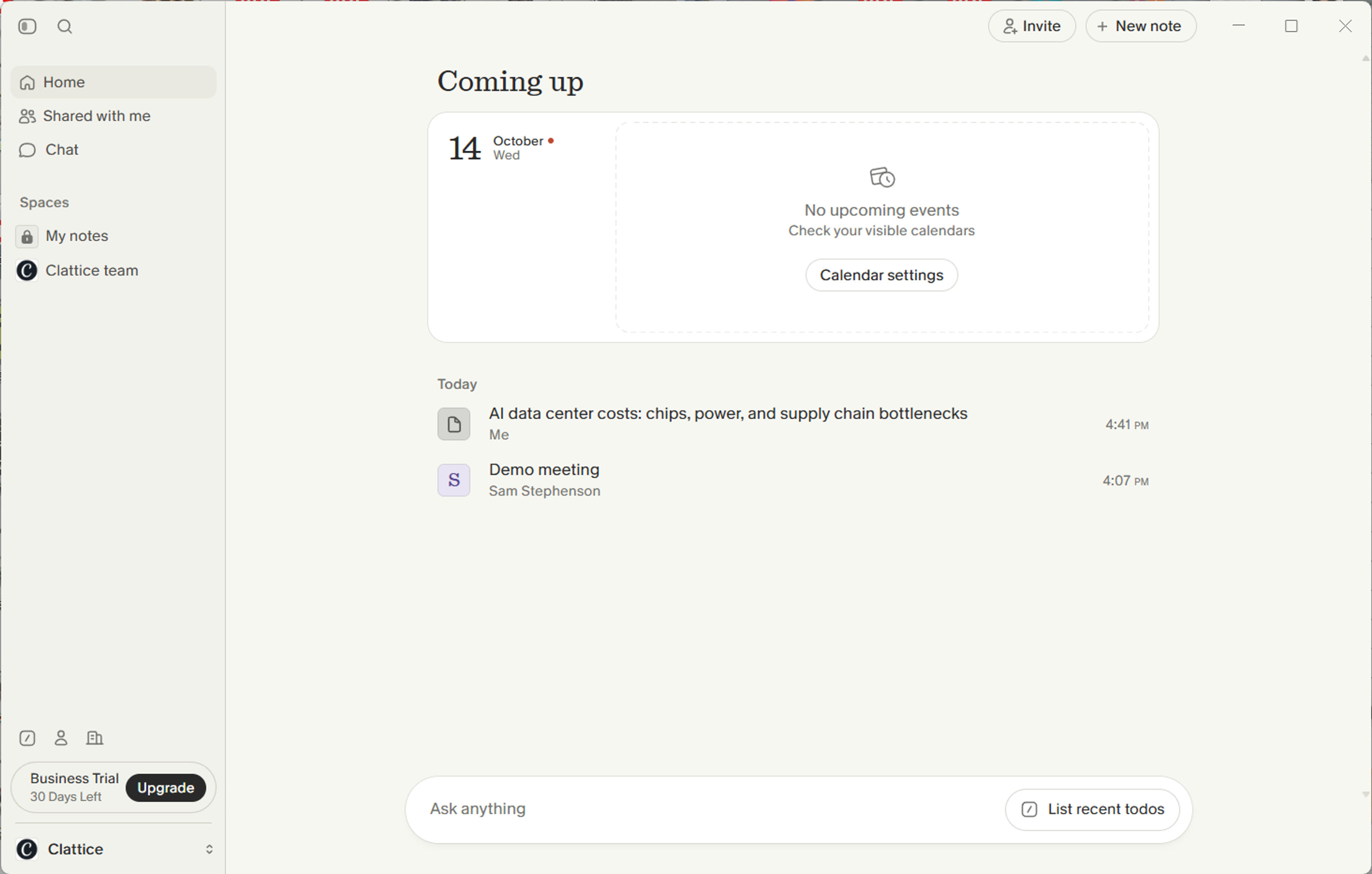1372x874 pixels.
Task: Click the document icon for AI data center note
Action: point(453,424)
